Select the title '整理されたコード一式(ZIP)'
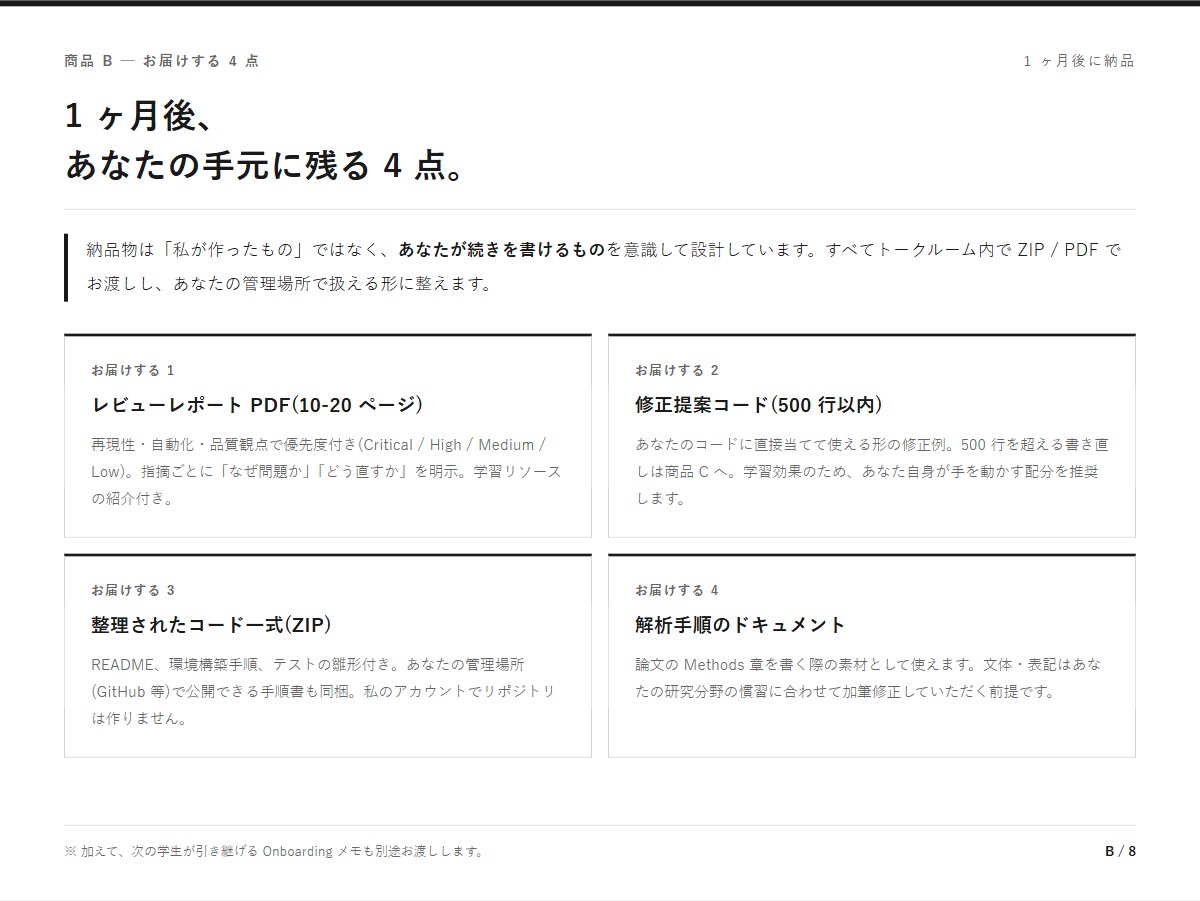The width and height of the screenshot is (1200, 901). click(x=211, y=625)
